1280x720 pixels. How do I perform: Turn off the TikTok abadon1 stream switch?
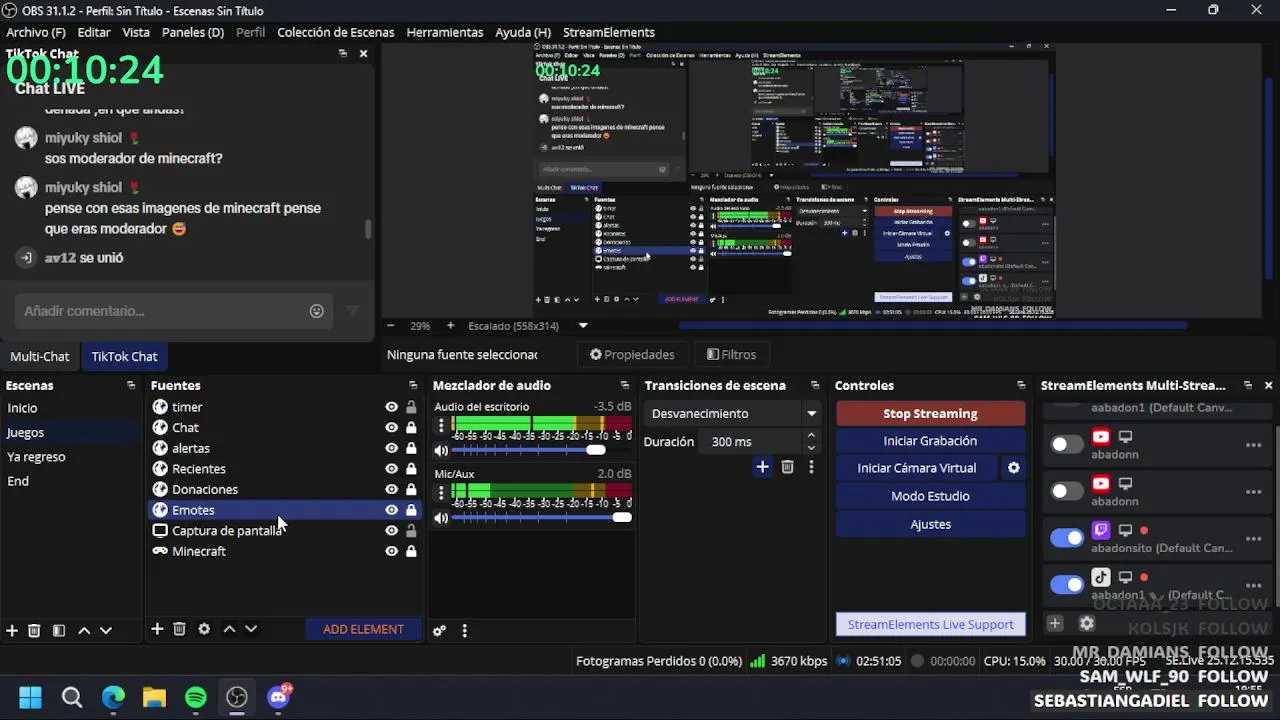1067,585
